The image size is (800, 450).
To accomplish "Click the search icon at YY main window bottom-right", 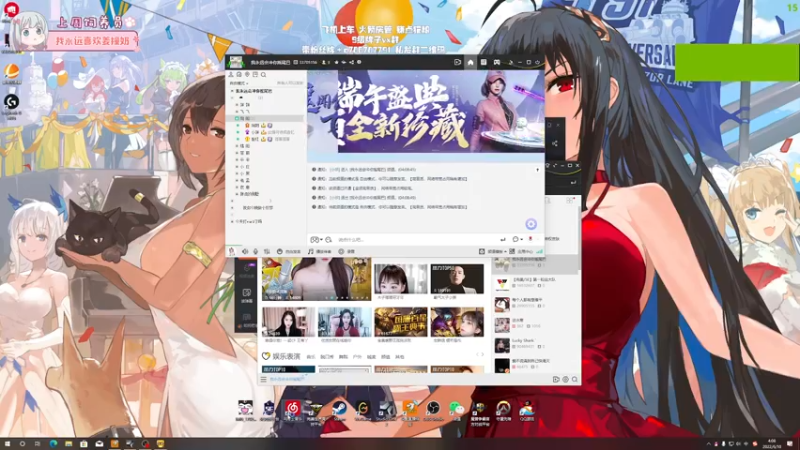I will 574,380.
